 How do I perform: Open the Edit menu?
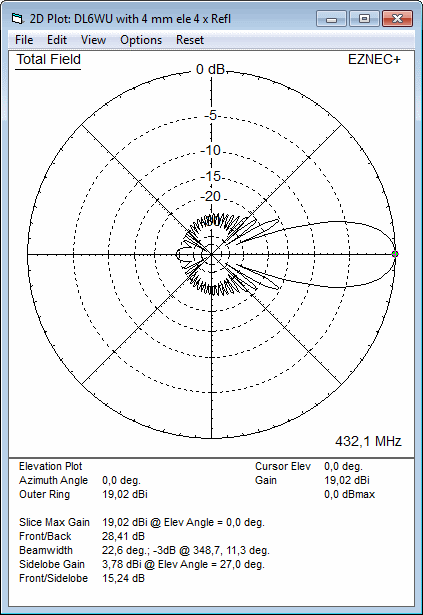click(57, 40)
